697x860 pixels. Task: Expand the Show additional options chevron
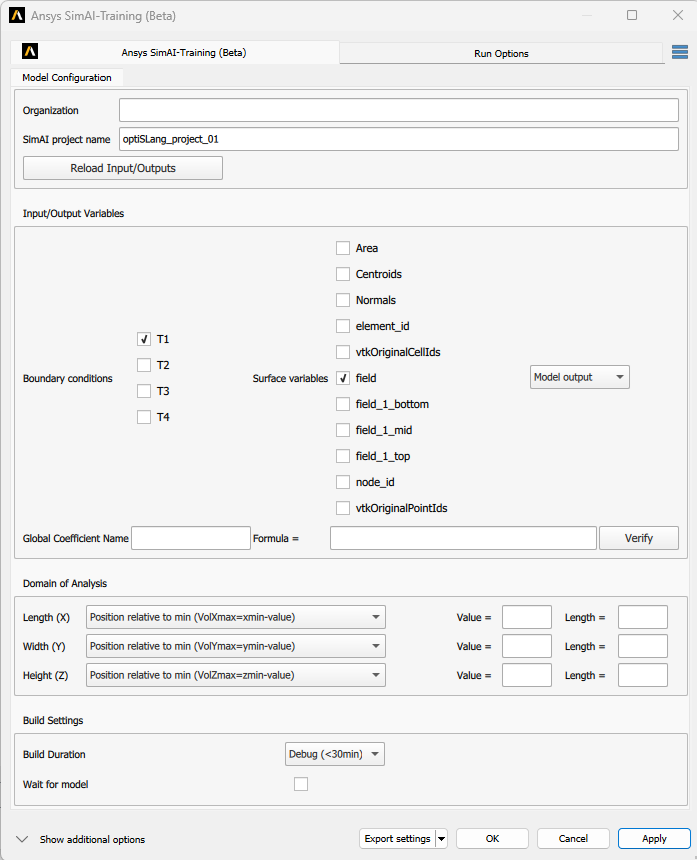tap(22, 839)
